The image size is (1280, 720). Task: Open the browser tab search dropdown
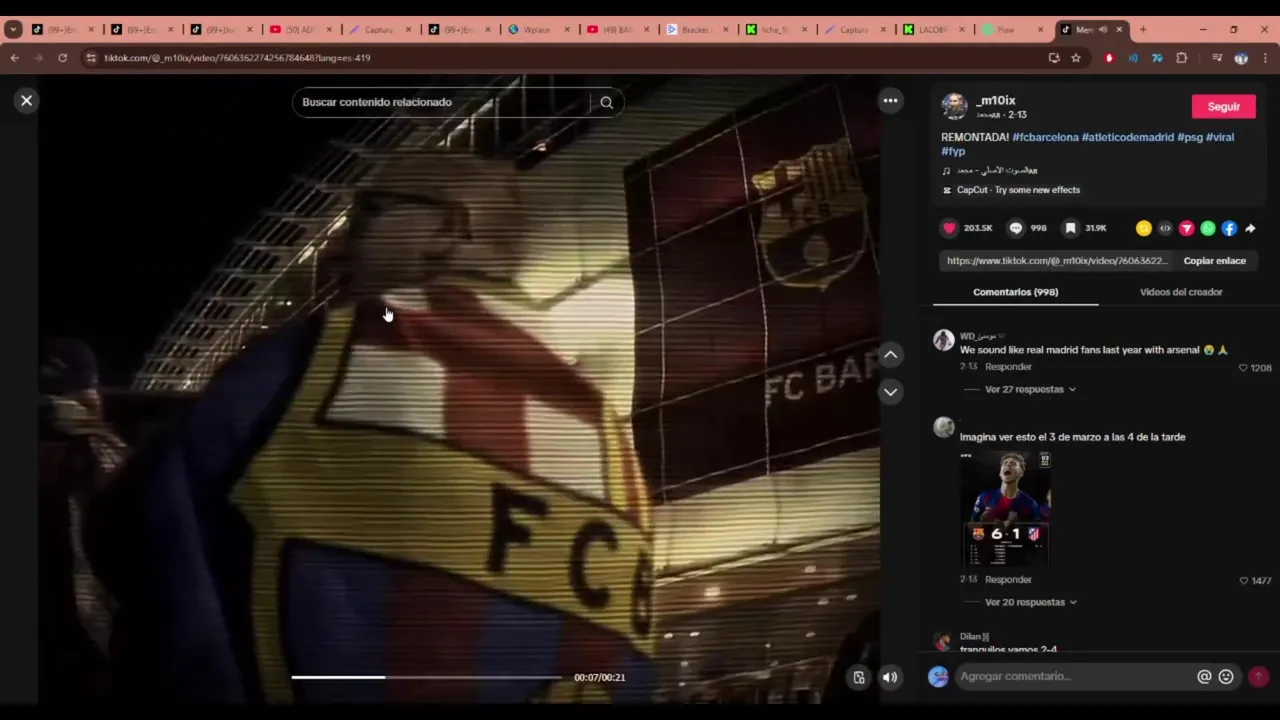[x=13, y=29]
